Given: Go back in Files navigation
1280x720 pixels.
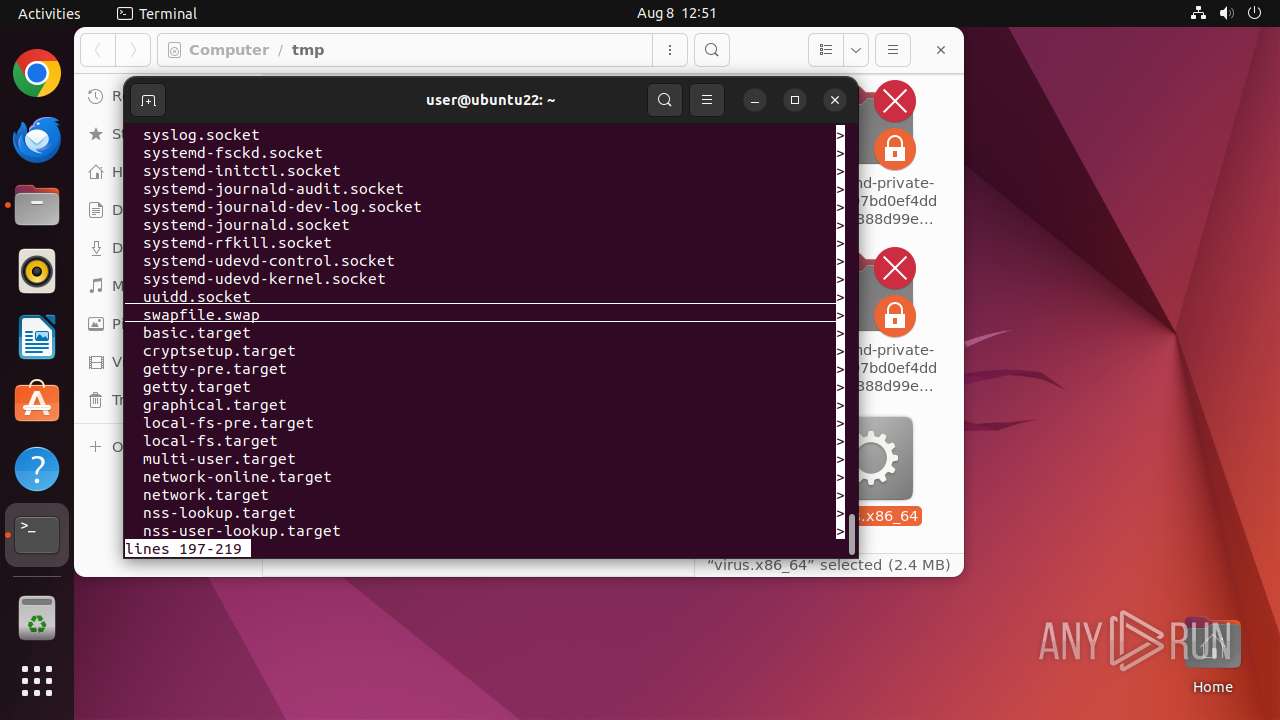Looking at the screenshot, I should point(98,50).
